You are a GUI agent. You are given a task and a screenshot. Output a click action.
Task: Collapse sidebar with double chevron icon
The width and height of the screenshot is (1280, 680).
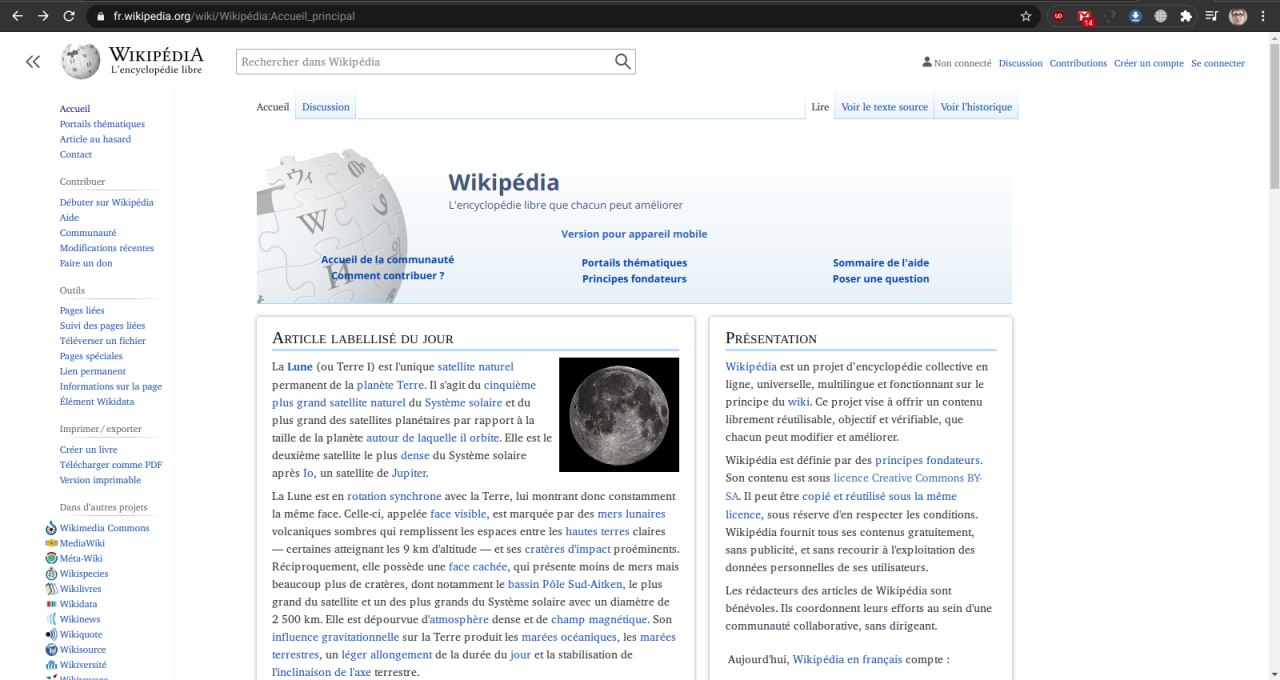(x=33, y=62)
